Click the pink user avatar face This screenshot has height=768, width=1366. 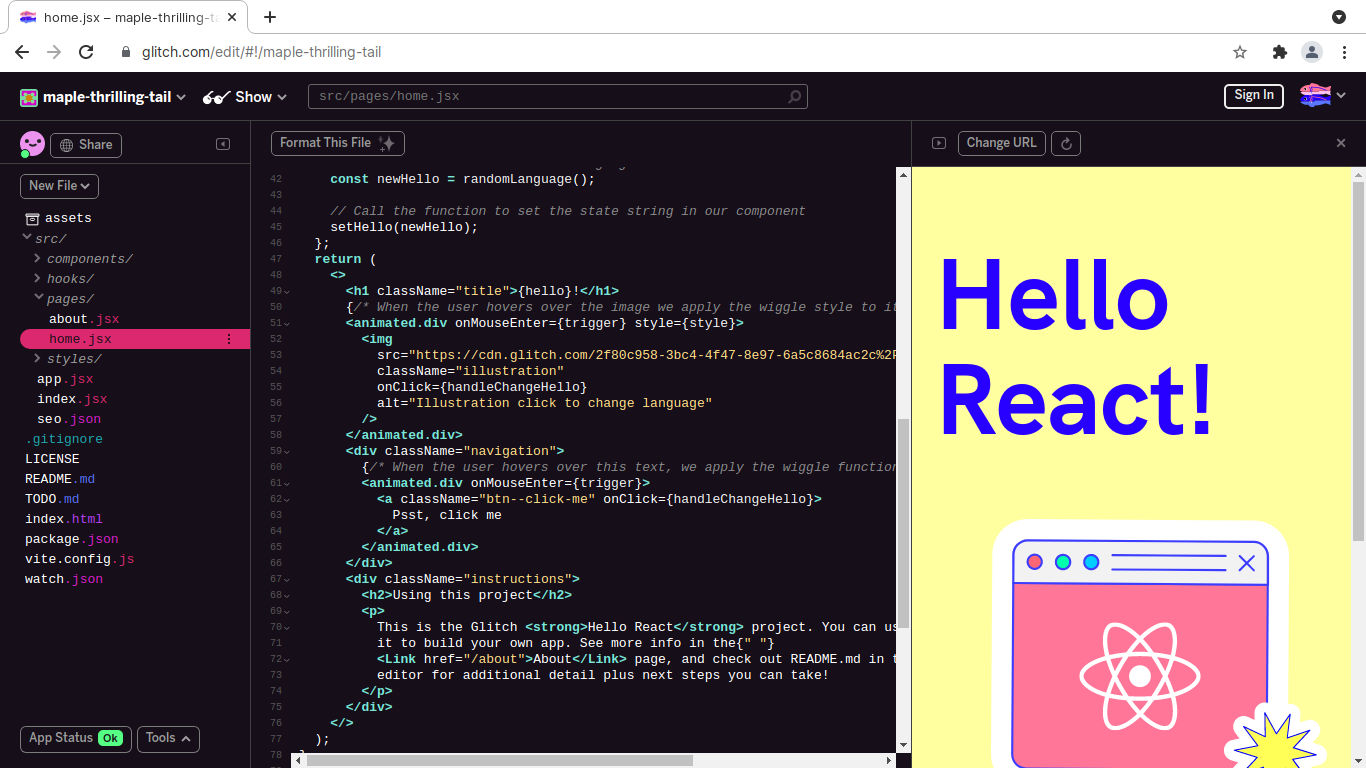click(32, 144)
